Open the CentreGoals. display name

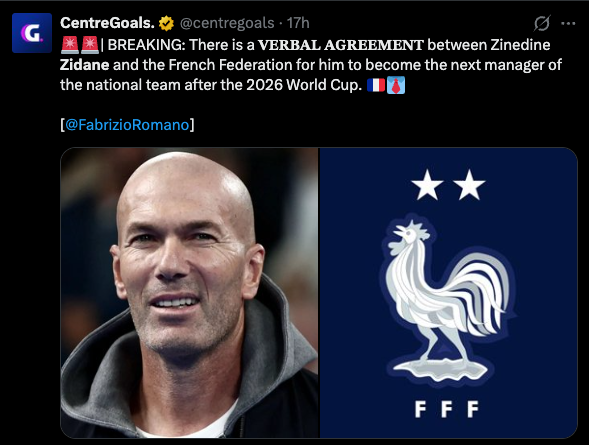tap(107, 23)
